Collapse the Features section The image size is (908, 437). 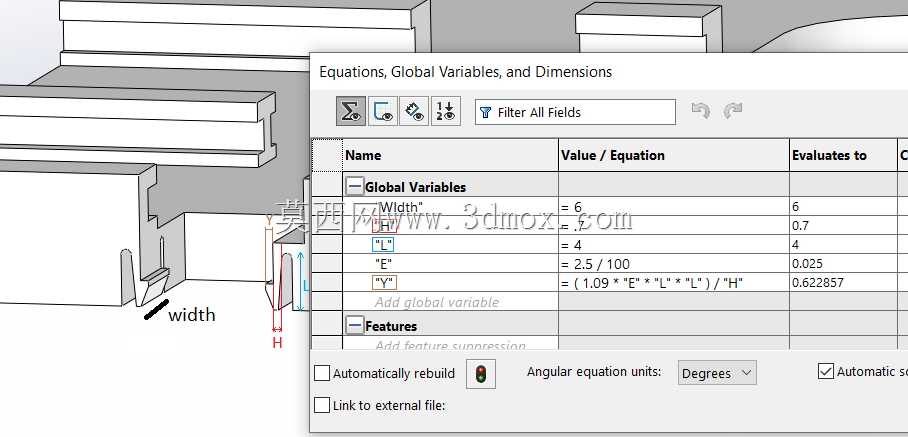pyautogui.click(x=354, y=325)
